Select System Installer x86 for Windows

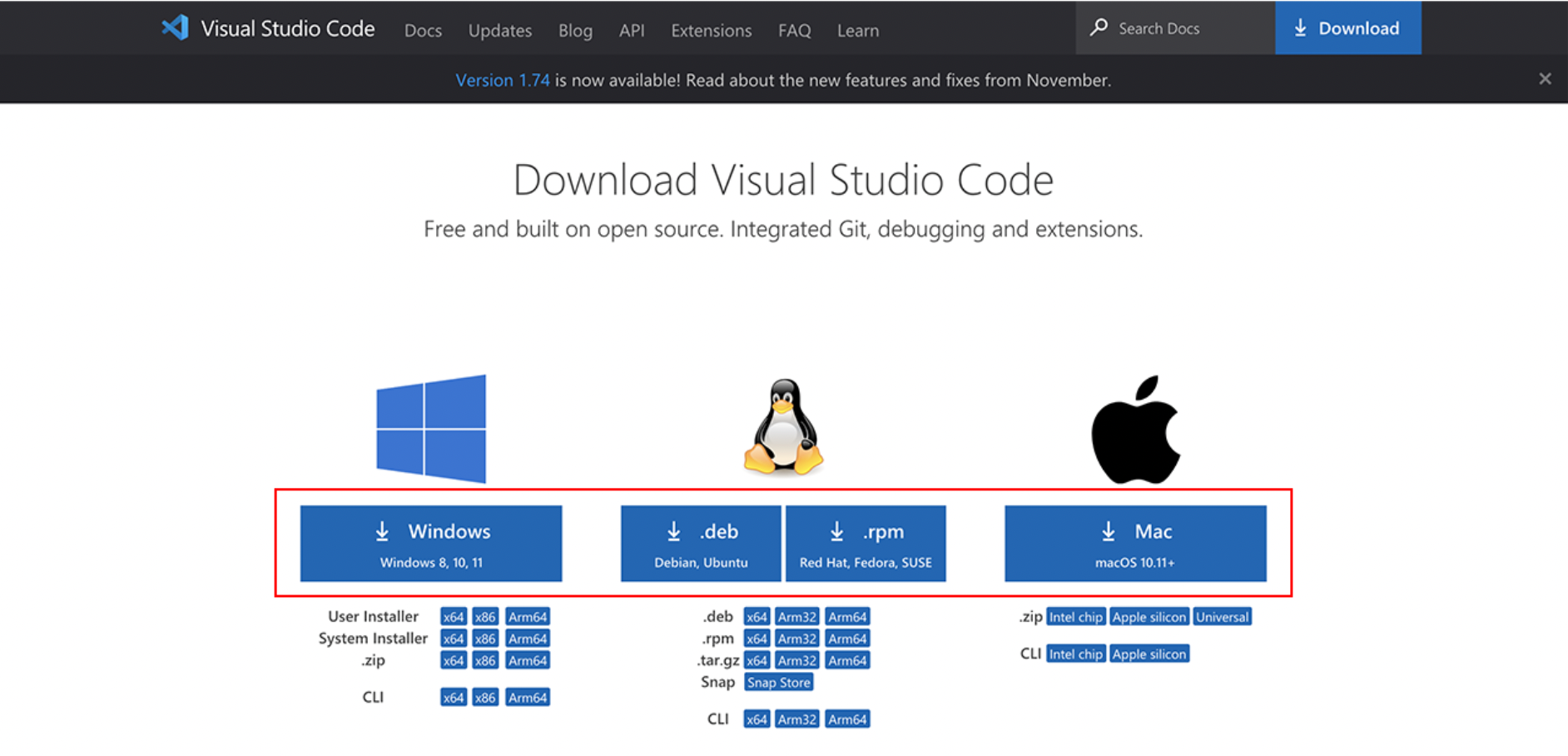484,639
